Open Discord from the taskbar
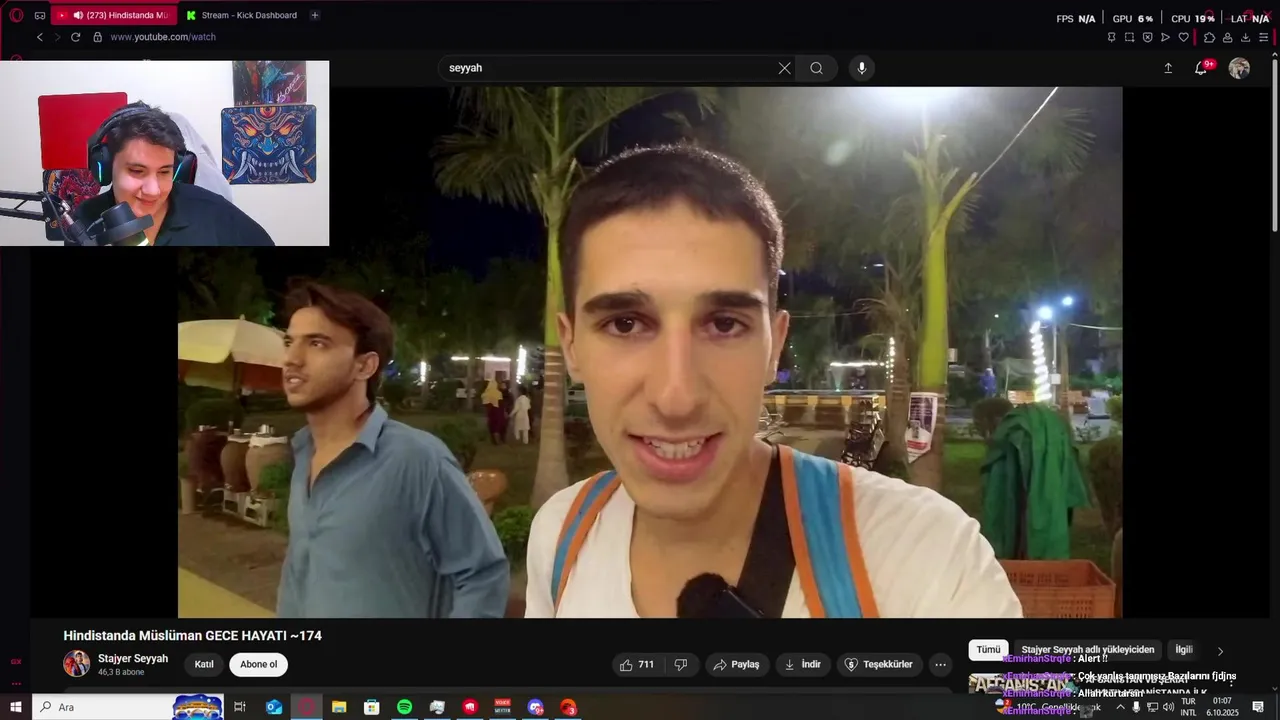The width and height of the screenshot is (1280, 720). pos(536,707)
